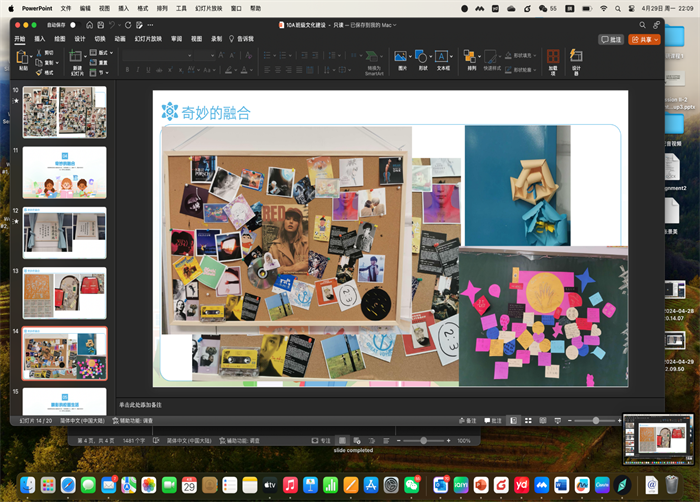Open Finder from the Dock
Image resolution: width=700 pixels, height=502 pixels.
[28, 485]
